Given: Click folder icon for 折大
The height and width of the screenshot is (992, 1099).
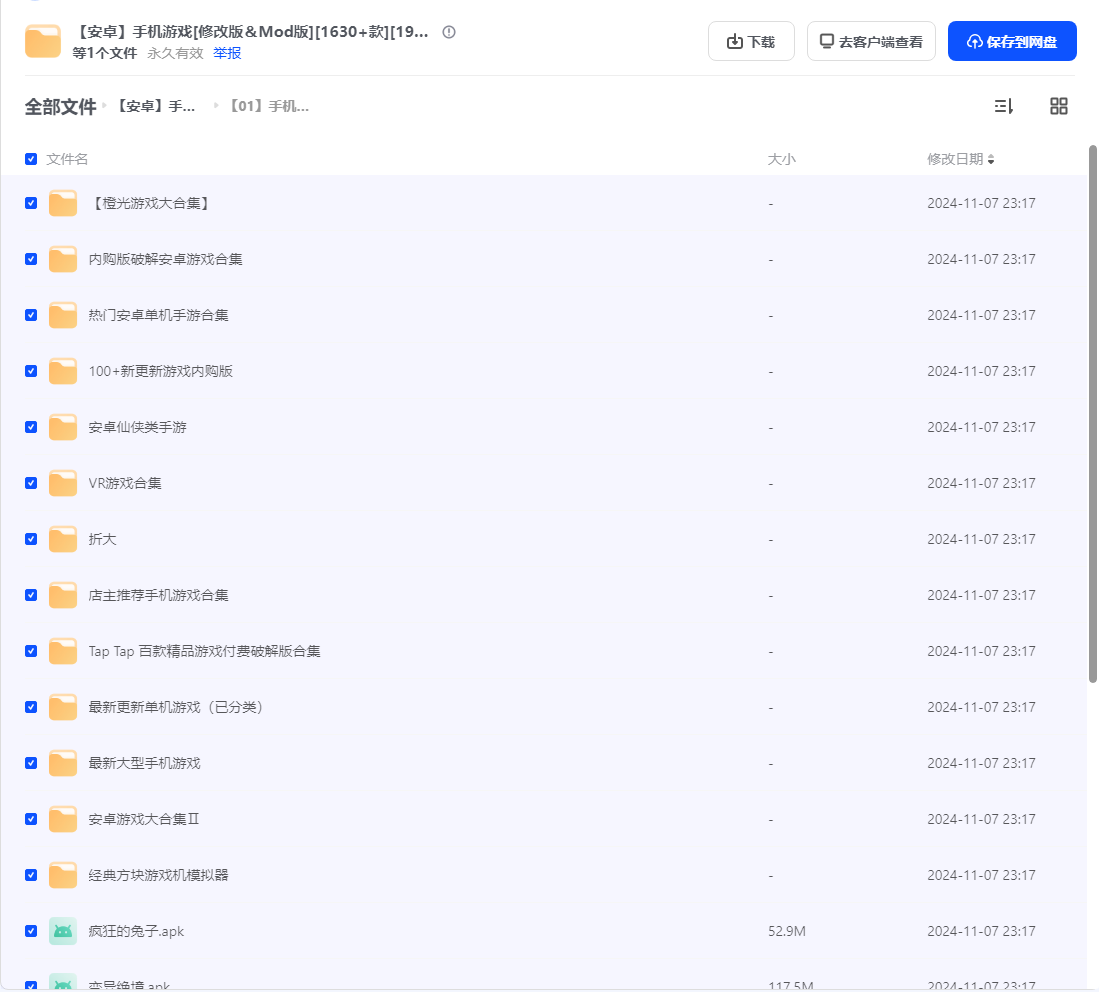Looking at the screenshot, I should point(63,539).
